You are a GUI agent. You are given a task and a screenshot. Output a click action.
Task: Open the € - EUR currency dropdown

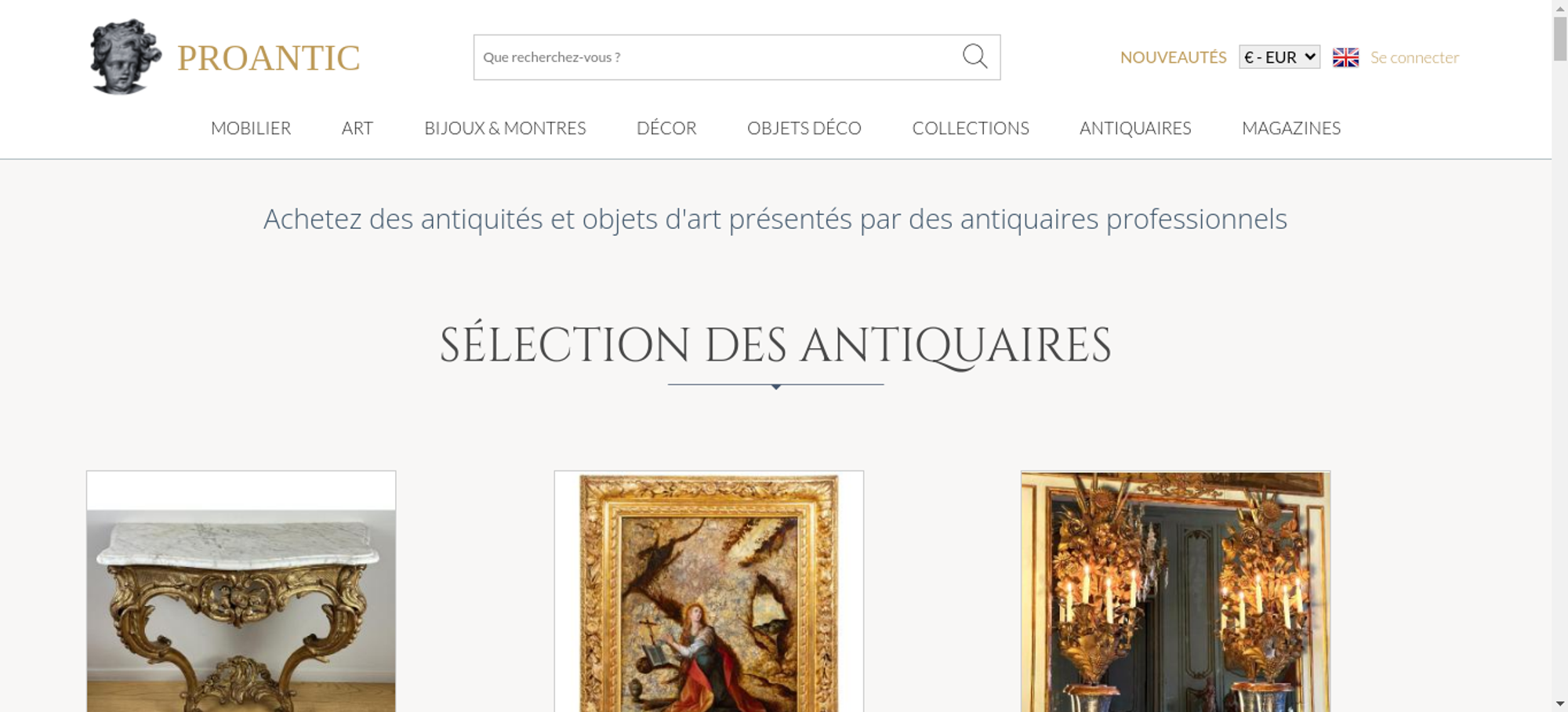point(1279,57)
